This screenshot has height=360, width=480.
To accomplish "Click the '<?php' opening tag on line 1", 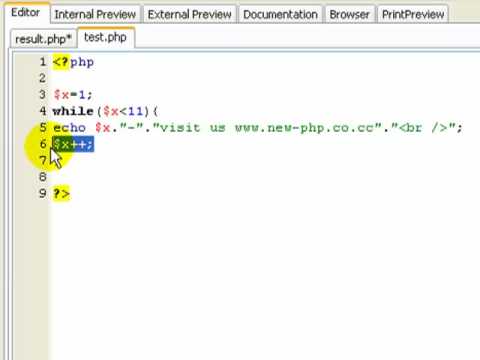I will tap(73, 62).
